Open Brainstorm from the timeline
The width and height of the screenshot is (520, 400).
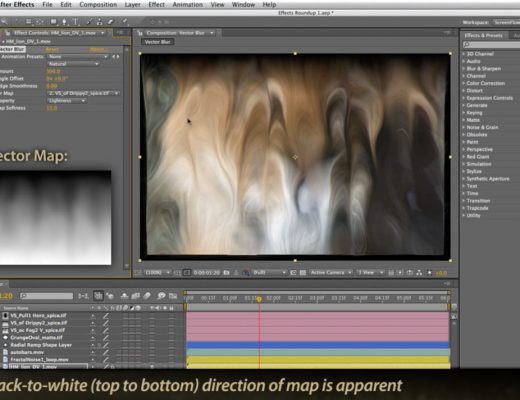pos(161,296)
